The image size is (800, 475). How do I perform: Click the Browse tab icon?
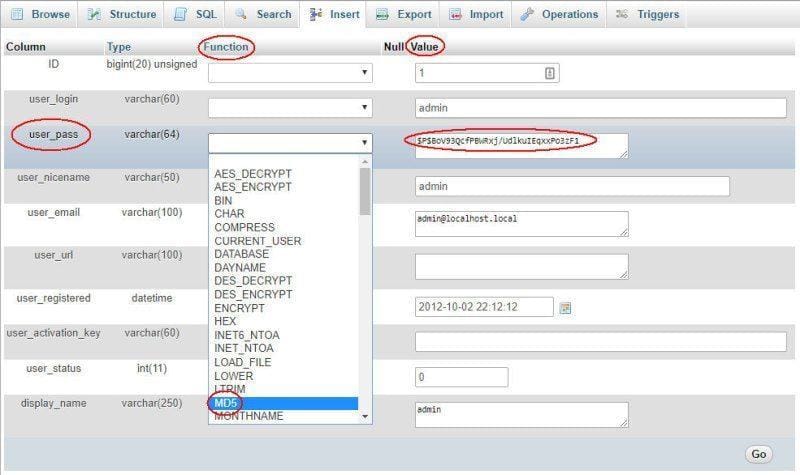17,14
